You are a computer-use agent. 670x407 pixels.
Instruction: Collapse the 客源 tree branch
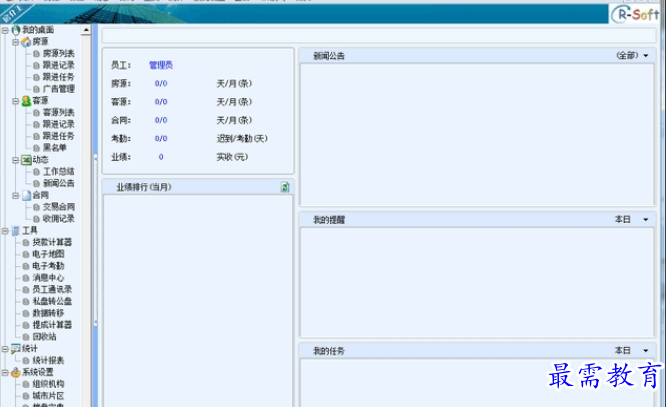pyautogui.click(x=15, y=101)
